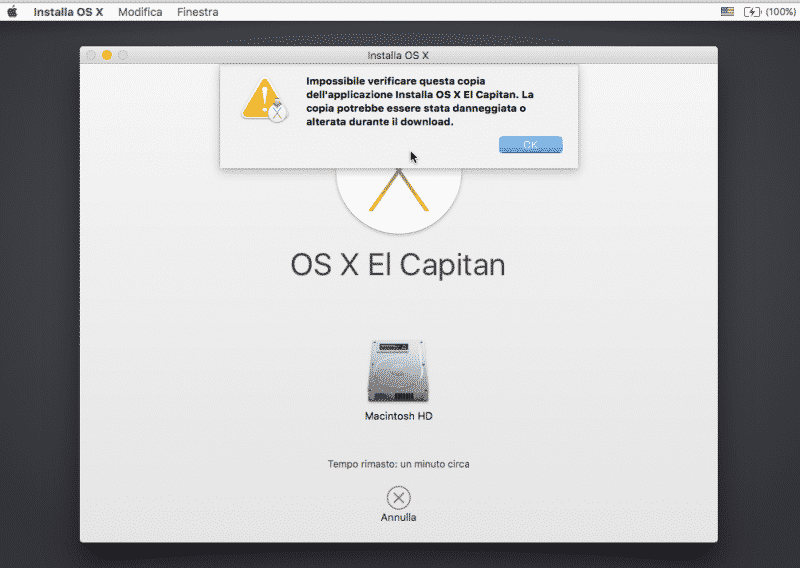Click Tempo rimasto: un minuto circa text

(398, 464)
